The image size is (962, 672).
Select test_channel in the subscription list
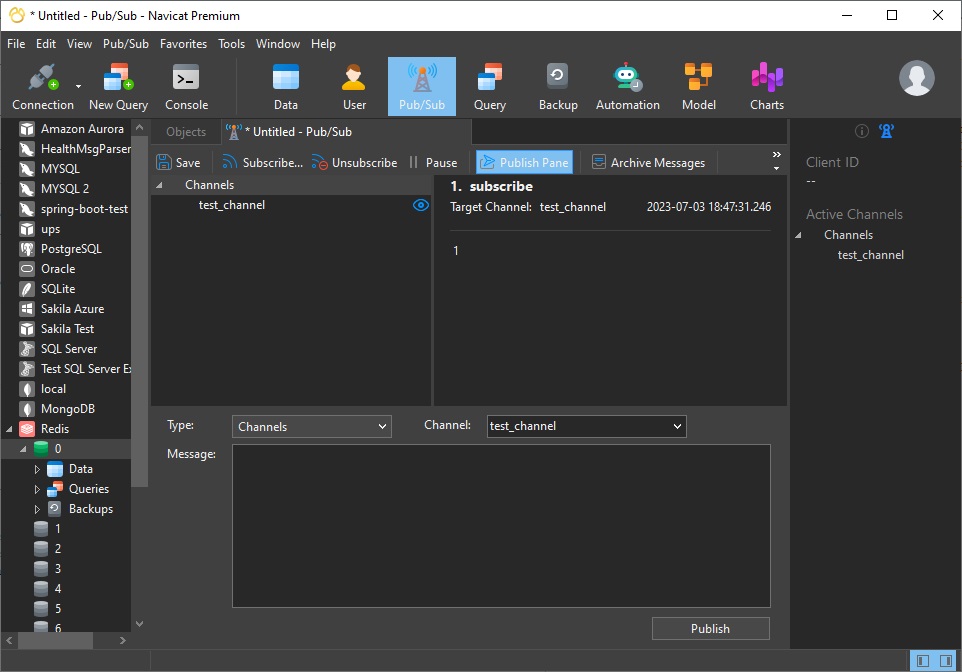231,205
